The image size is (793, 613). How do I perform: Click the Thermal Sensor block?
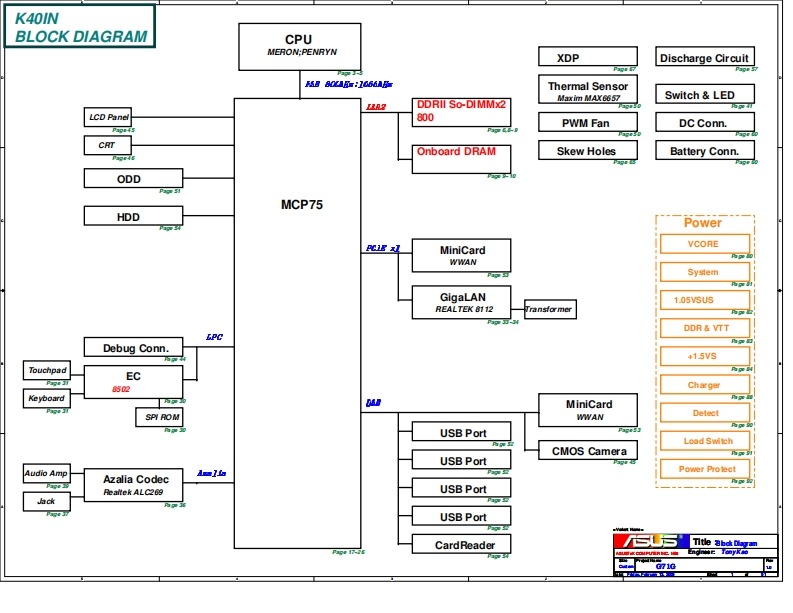click(x=588, y=90)
